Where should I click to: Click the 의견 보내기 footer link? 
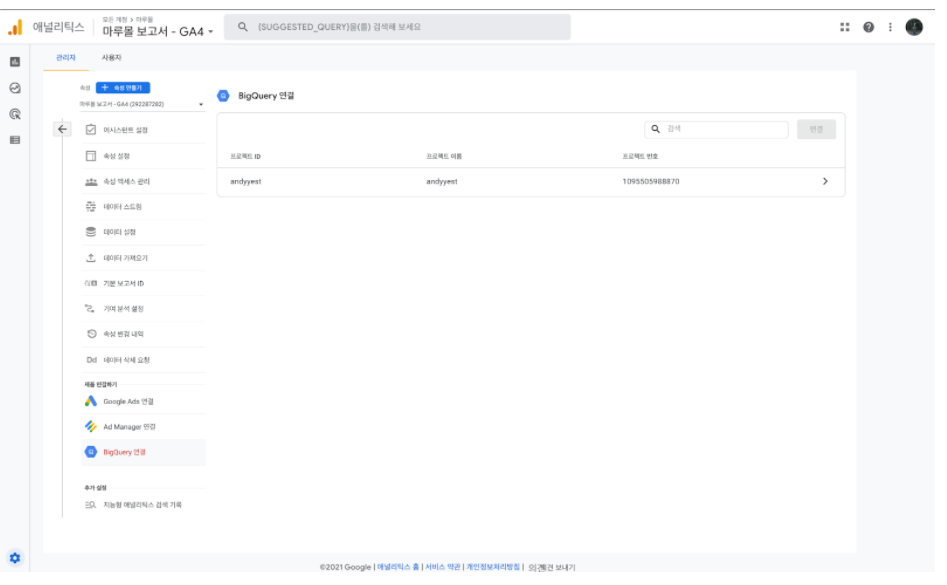point(552,567)
